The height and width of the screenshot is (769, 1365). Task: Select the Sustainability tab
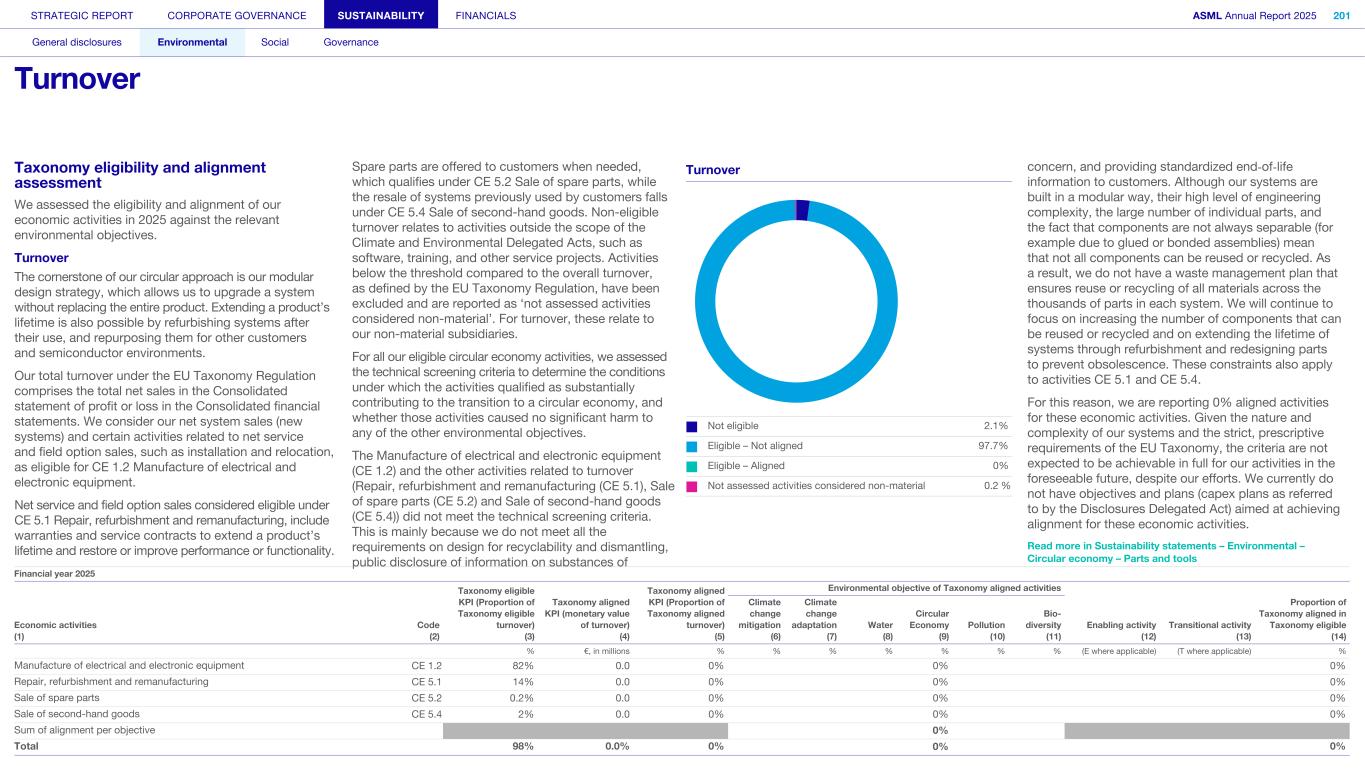pos(380,15)
